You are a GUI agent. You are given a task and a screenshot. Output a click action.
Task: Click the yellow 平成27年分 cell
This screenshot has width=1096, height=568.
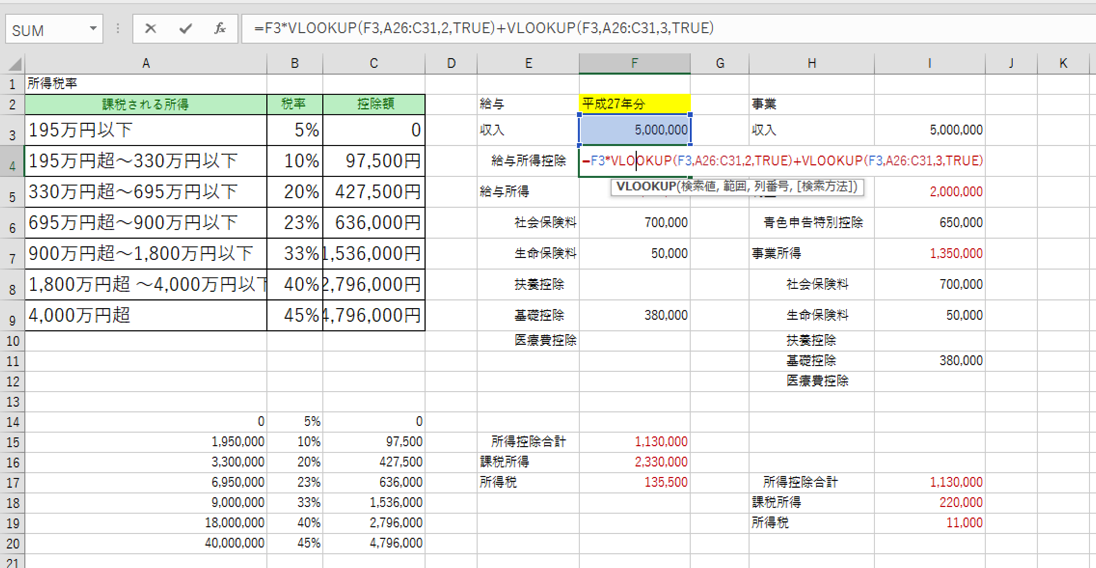634,103
